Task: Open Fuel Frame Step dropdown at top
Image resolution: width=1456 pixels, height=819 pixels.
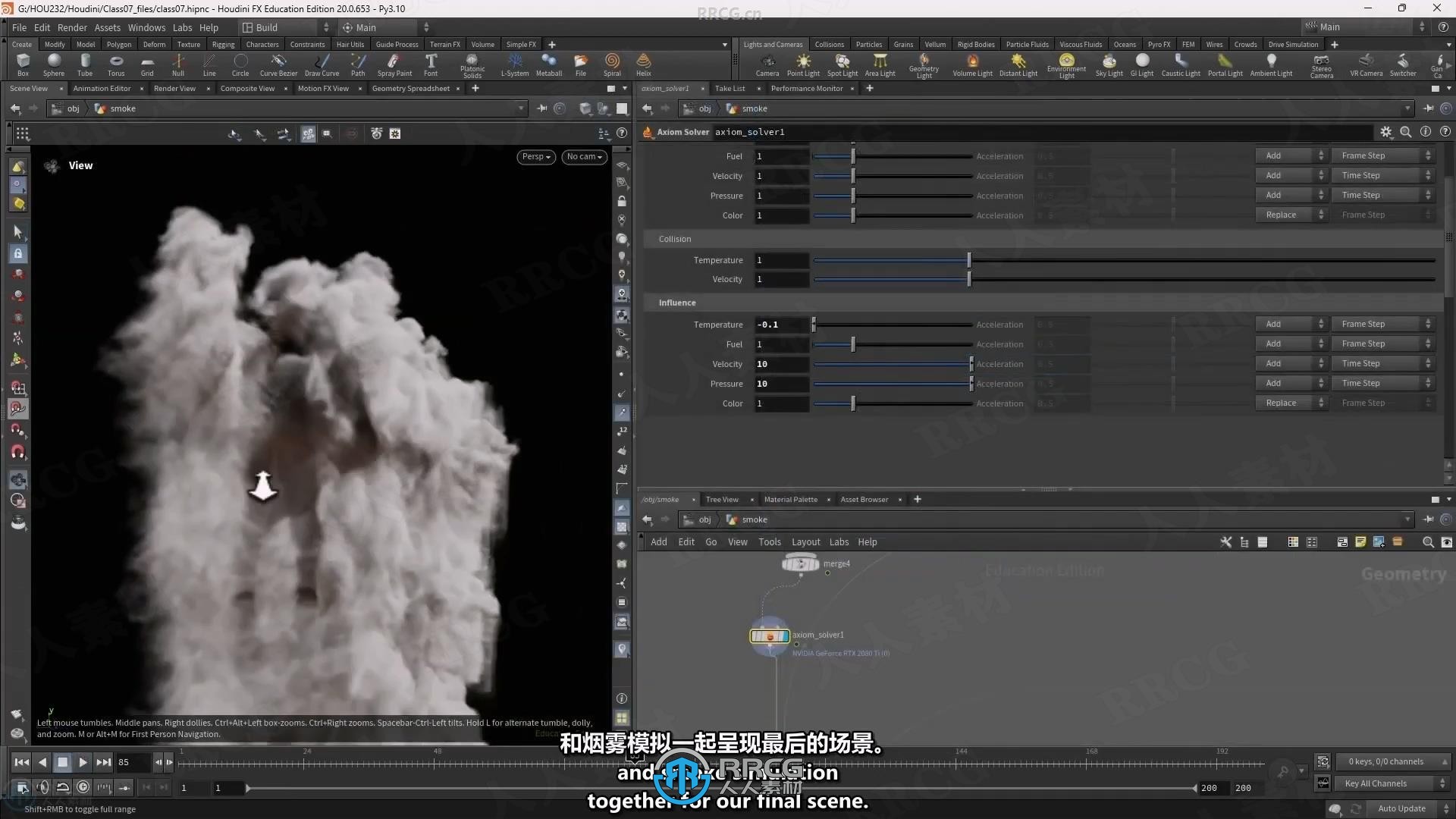Action: tap(1382, 155)
